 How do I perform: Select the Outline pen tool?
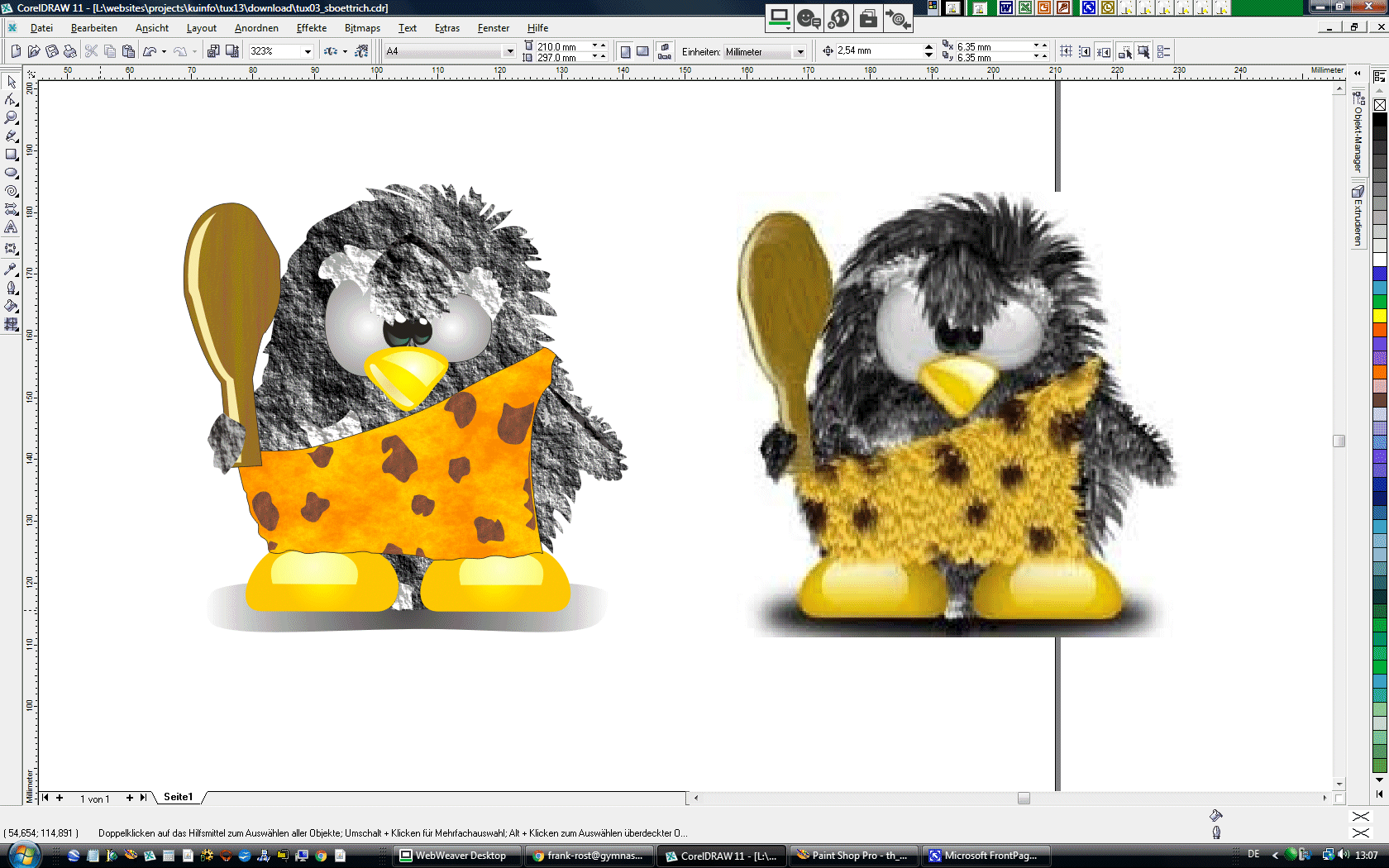coord(12,288)
